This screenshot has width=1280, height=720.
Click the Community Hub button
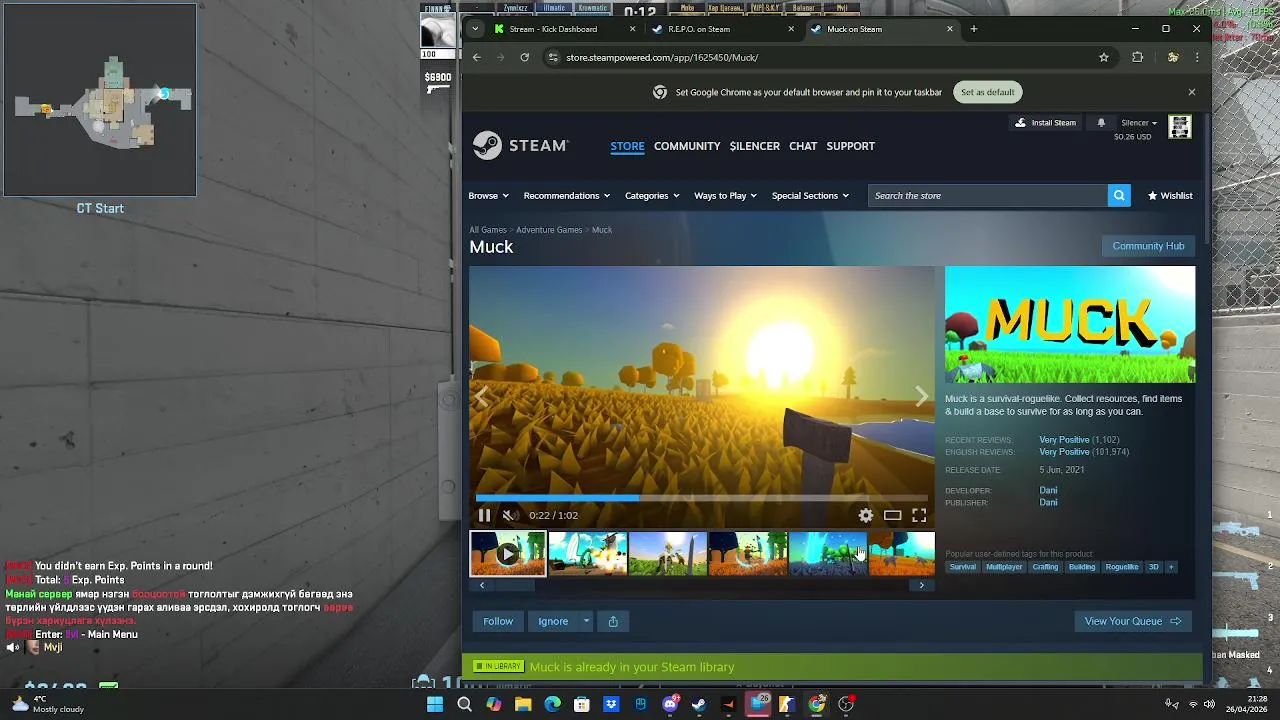tap(1148, 246)
